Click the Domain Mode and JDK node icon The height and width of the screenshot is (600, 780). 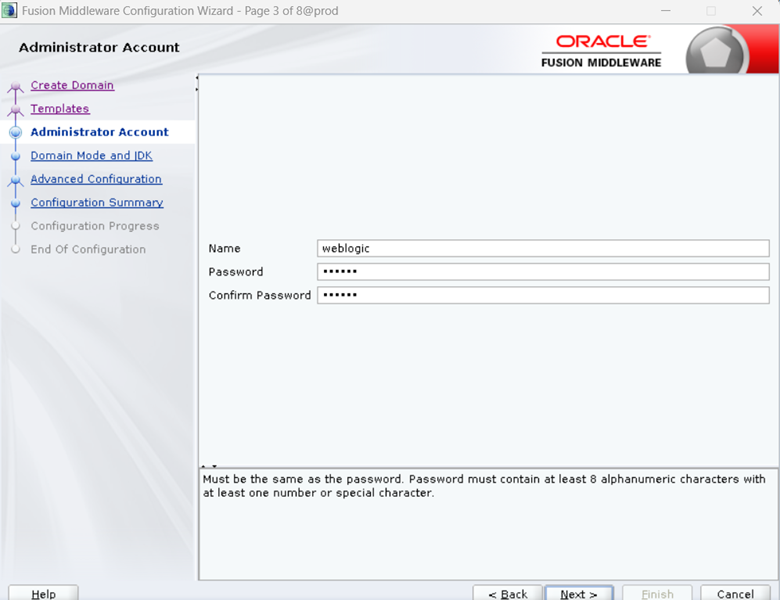[15, 156]
